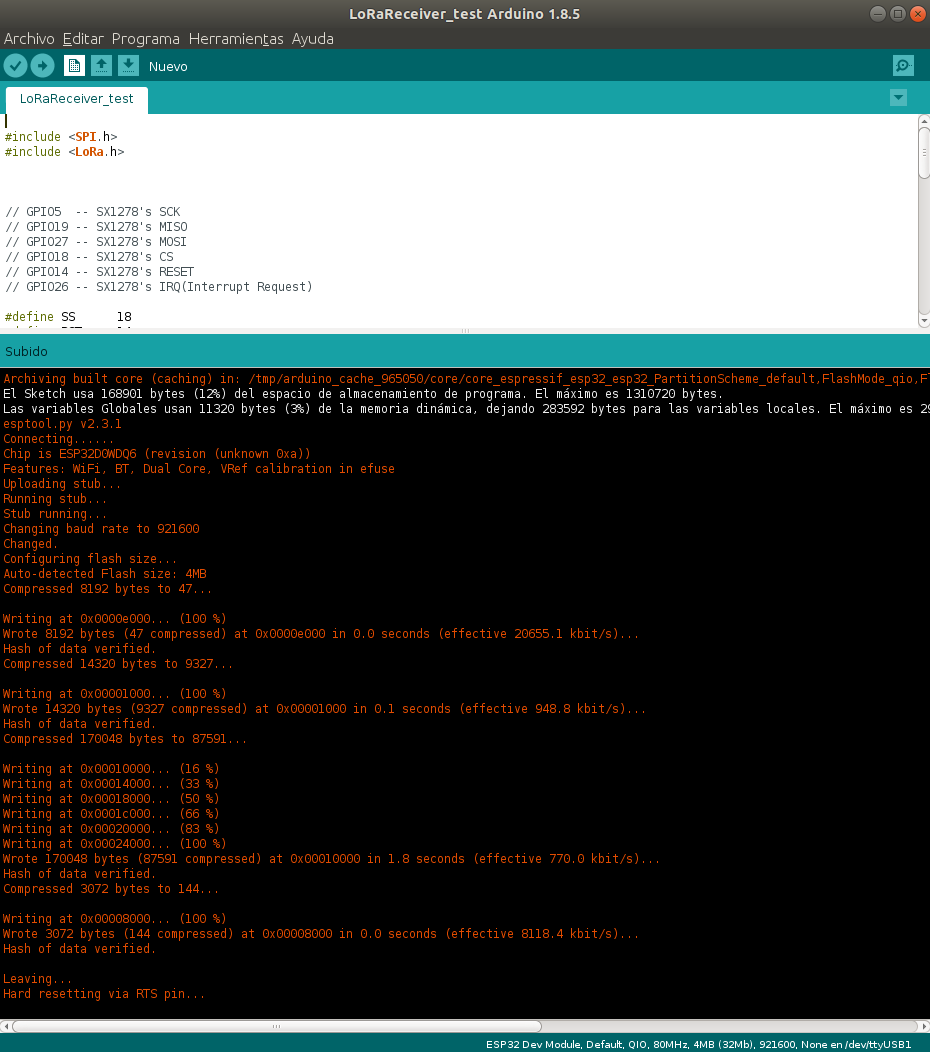Viewport: 930px width, 1052px height.
Task: Click the 'Chip is ESP32D0WDQ6' console line
Action: 156,454
